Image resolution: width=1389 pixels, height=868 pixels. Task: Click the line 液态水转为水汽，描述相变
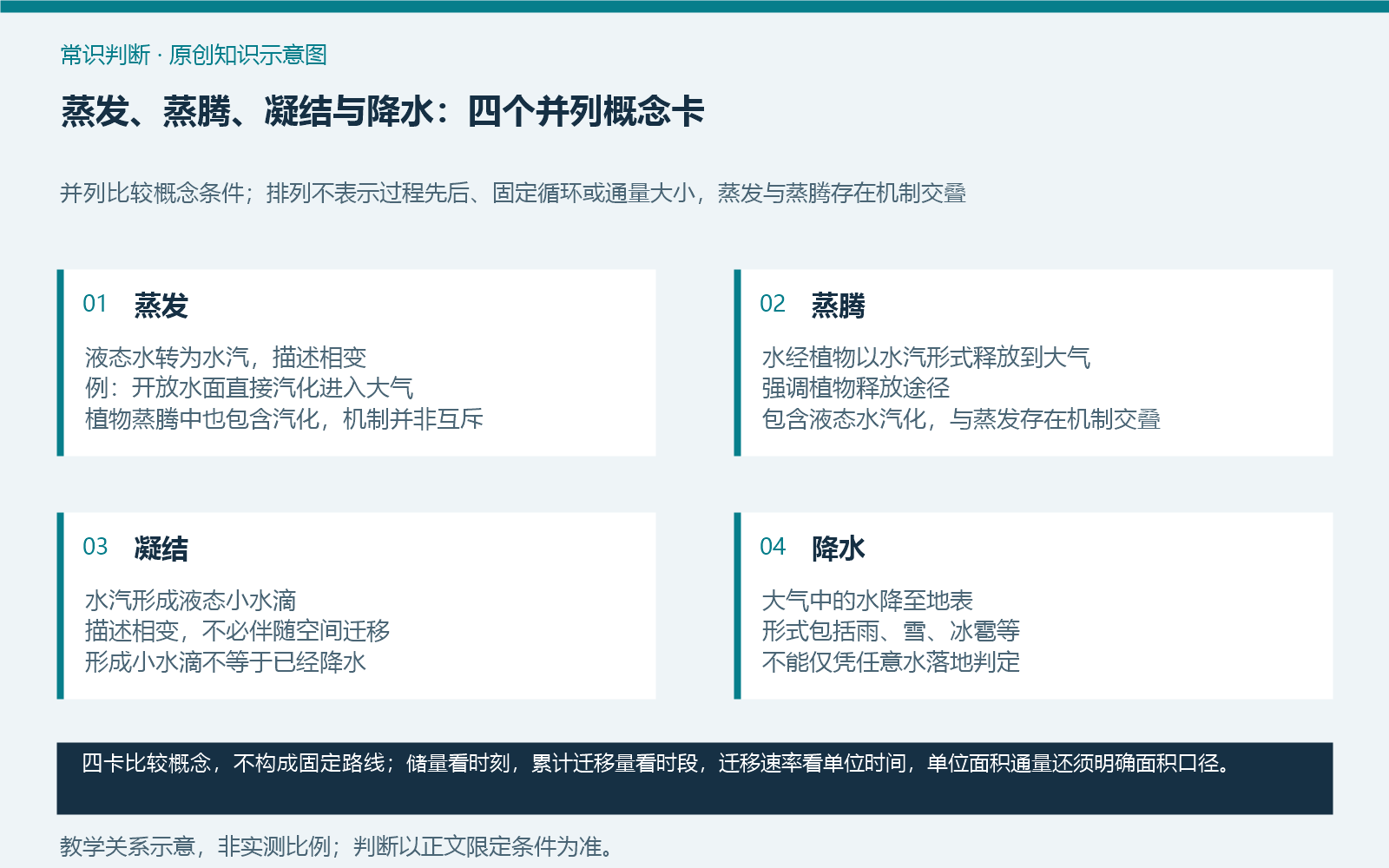tap(226, 357)
